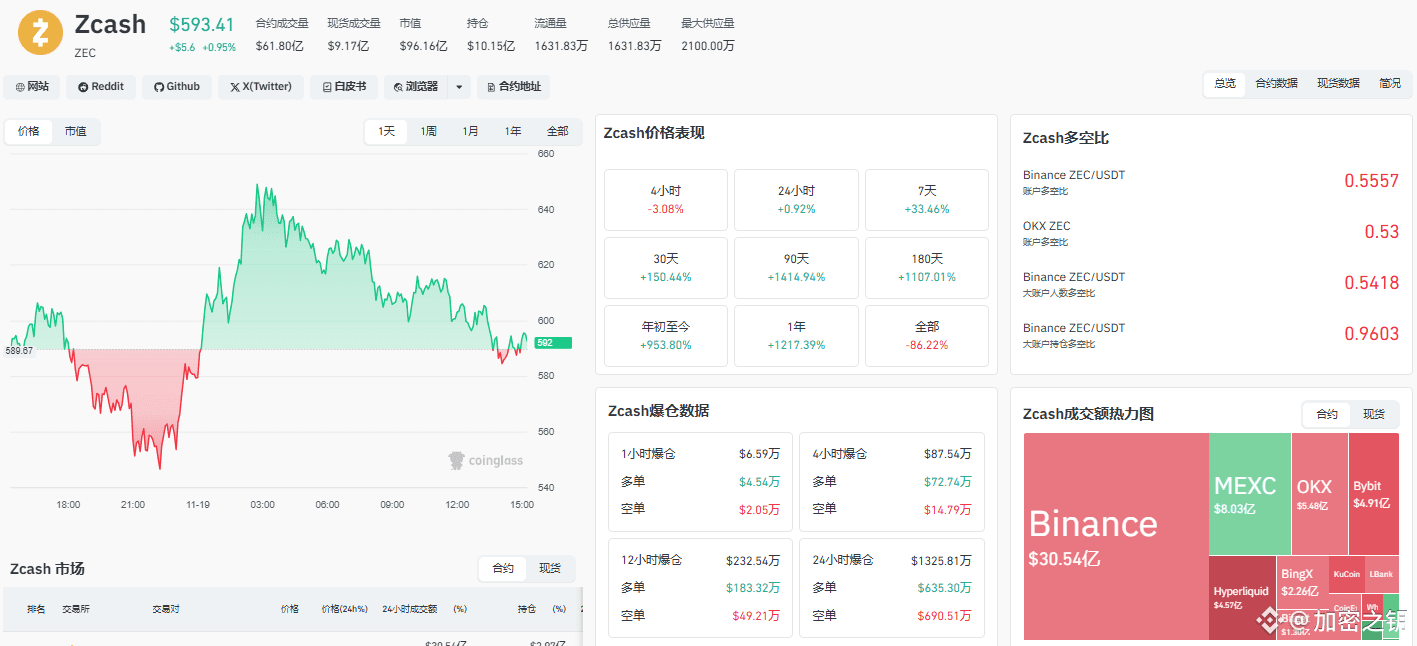
Task: Switch to the 合约数据 tab
Action: tap(1276, 84)
